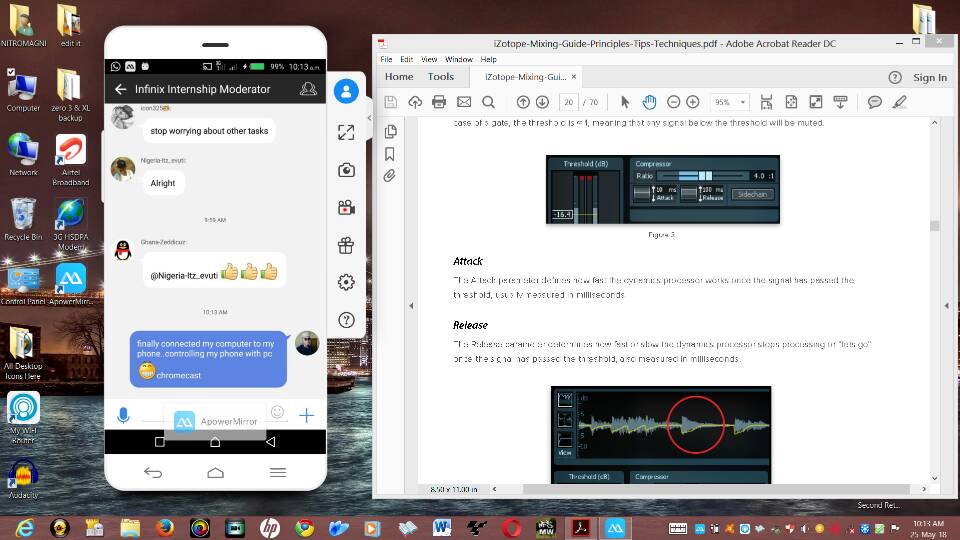The height and width of the screenshot is (540, 960).
Task: Click Internet Explorer icon in taskbar
Action: 24,528
